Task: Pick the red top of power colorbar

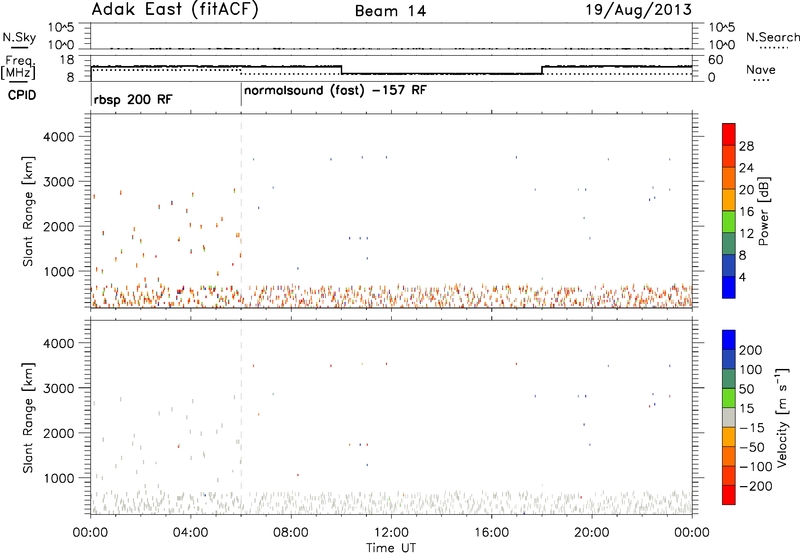Action: click(x=729, y=134)
